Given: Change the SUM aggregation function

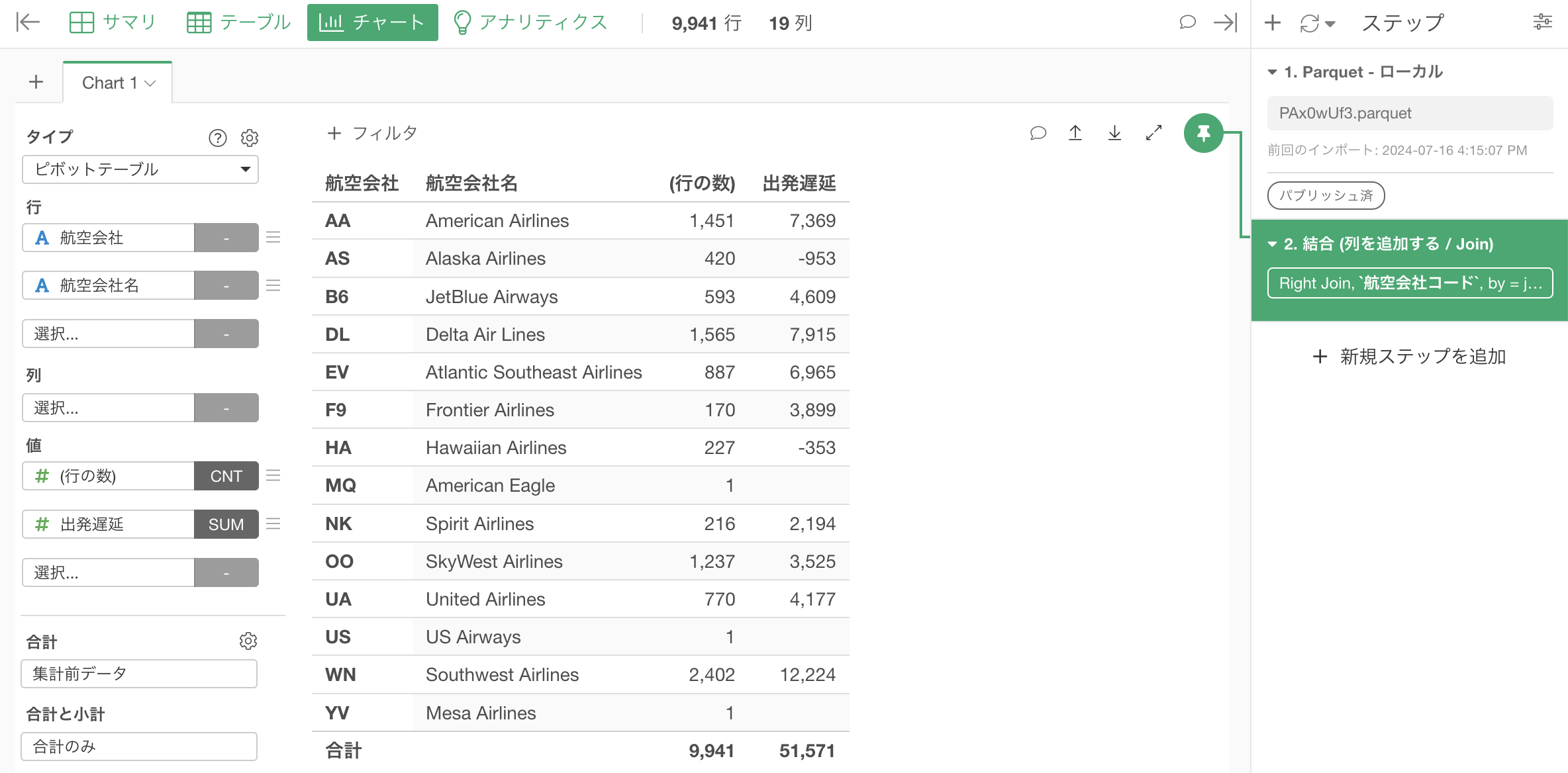Looking at the screenshot, I should tap(226, 524).
